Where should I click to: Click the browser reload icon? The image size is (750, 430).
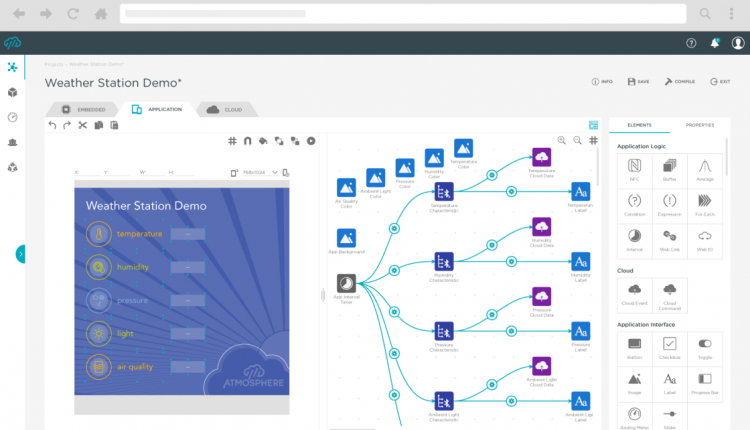(73, 14)
